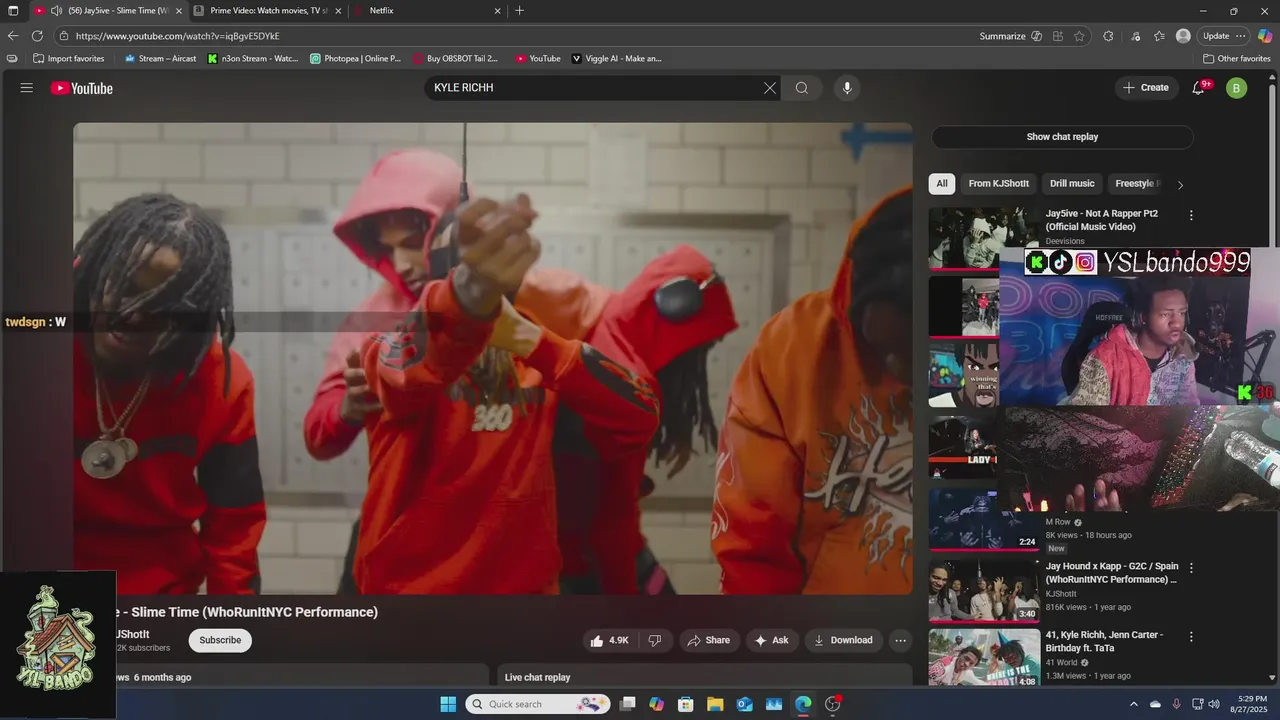Select the All filter chip
1280x720 pixels.
click(941, 184)
